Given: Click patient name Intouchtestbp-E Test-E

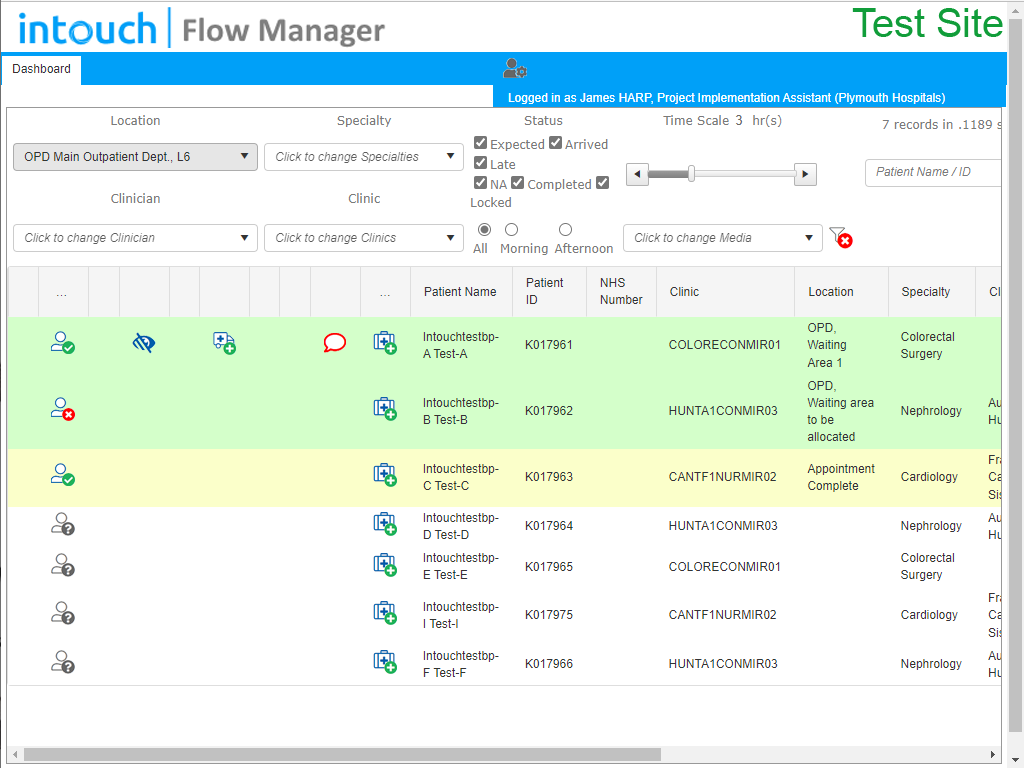Looking at the screenshot, I should point(460,566).
